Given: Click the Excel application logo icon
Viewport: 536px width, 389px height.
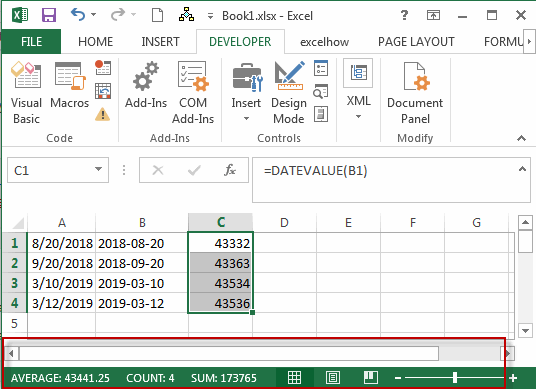Looking at the screenshot, I should point(20,15).
